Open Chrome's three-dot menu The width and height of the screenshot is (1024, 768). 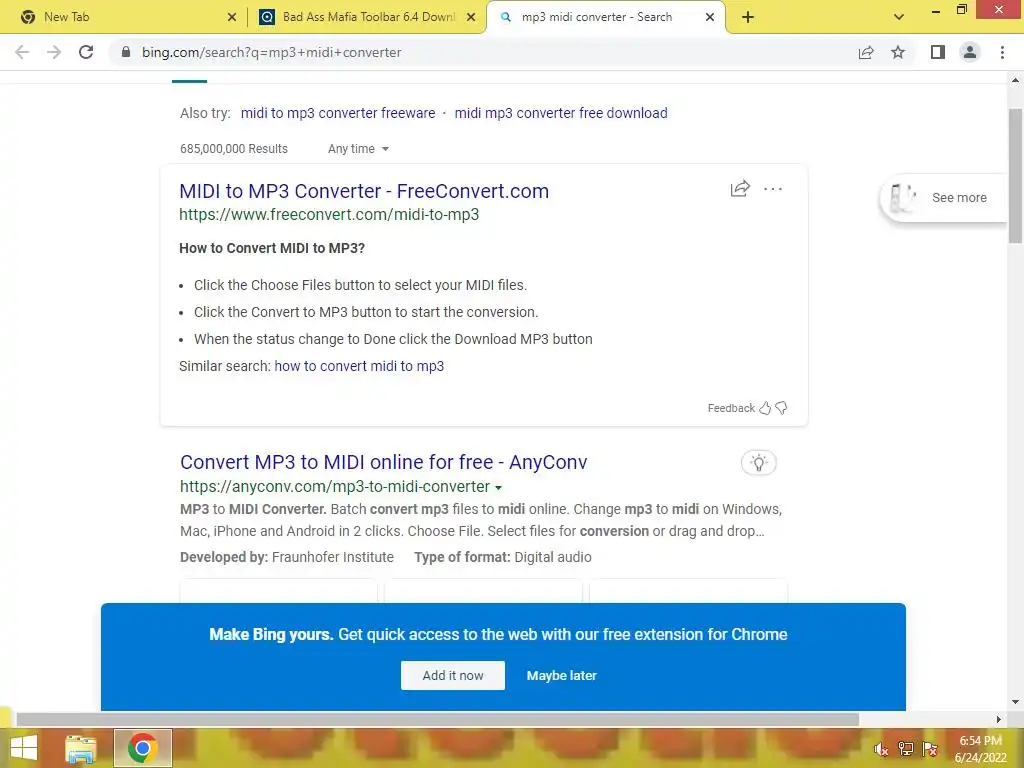(1002, 52)
